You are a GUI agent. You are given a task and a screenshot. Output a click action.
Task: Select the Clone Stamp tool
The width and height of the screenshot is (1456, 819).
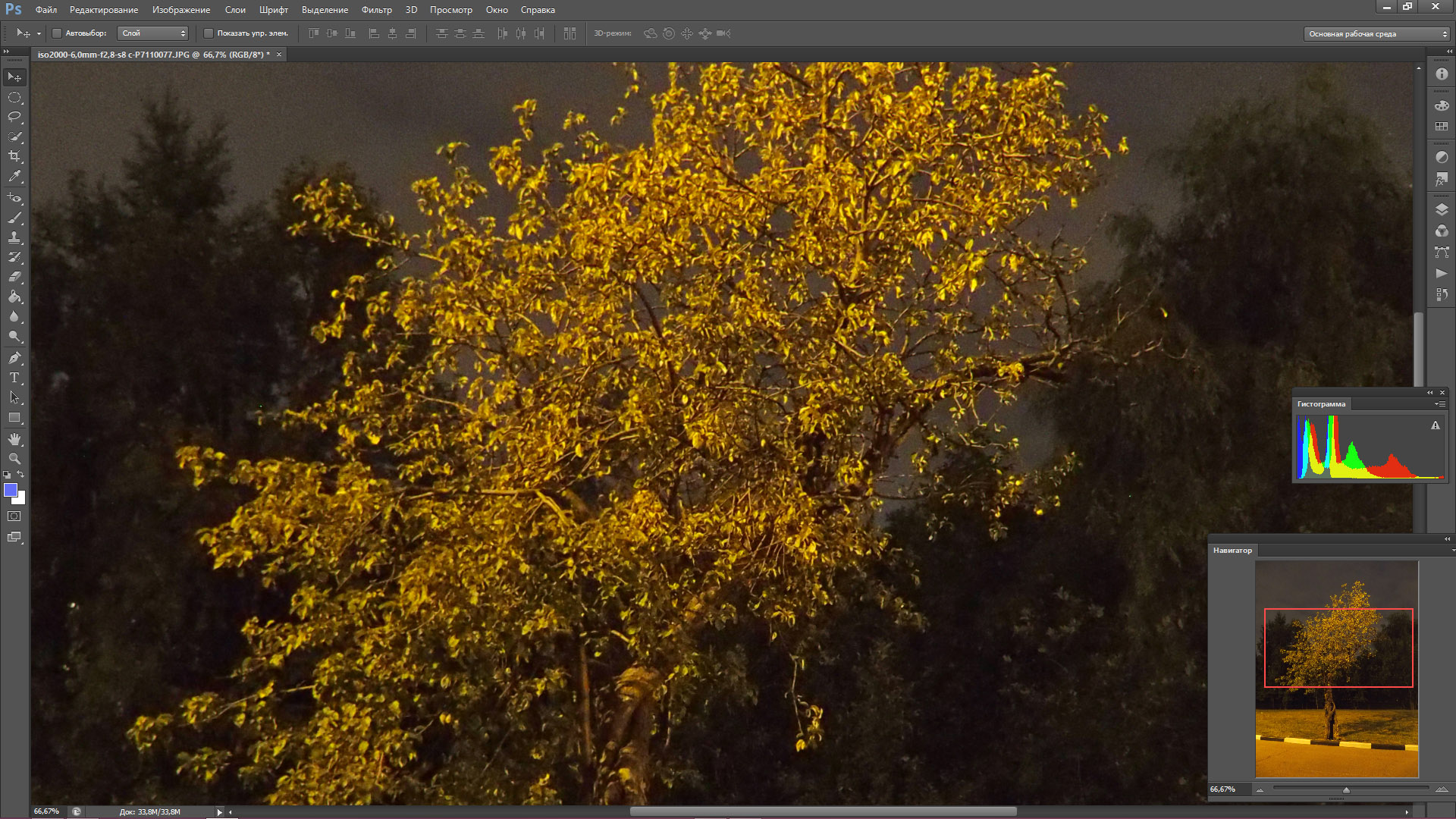click(x=14, y=237)
